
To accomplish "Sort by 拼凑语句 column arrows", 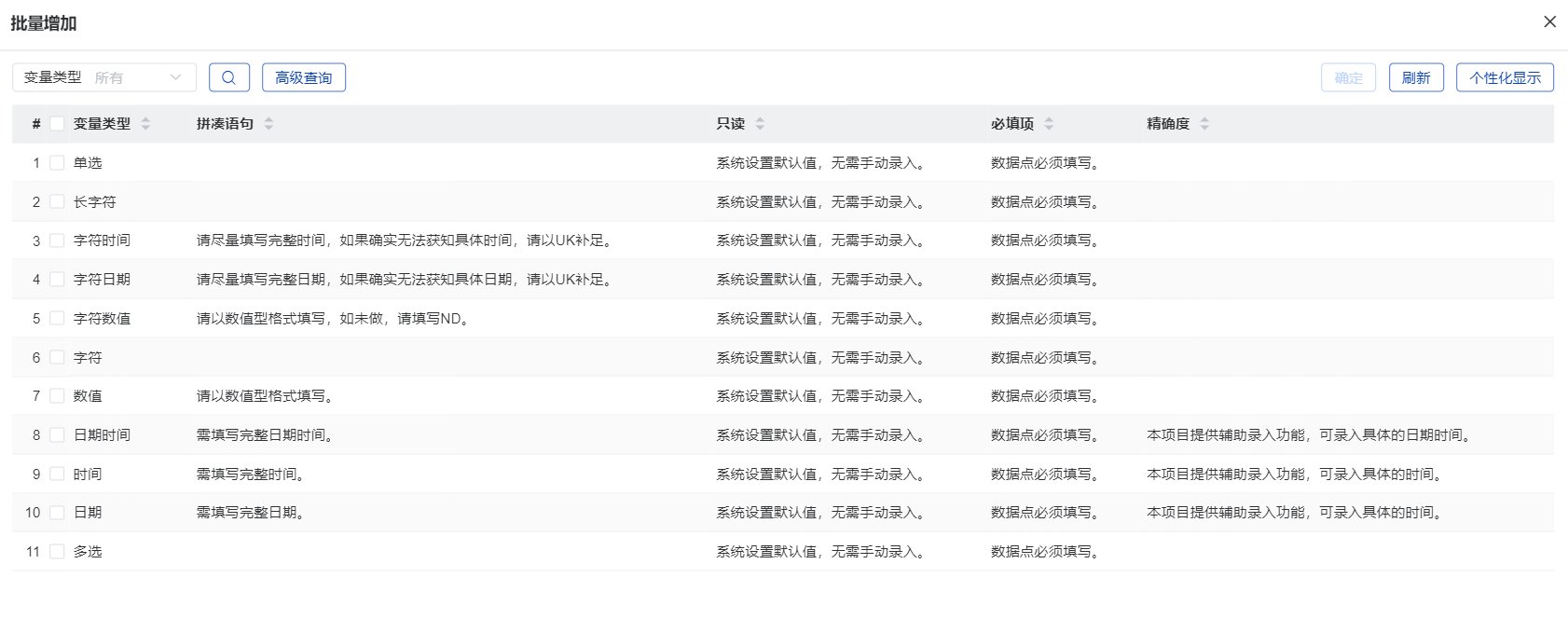I will (268, 124).
